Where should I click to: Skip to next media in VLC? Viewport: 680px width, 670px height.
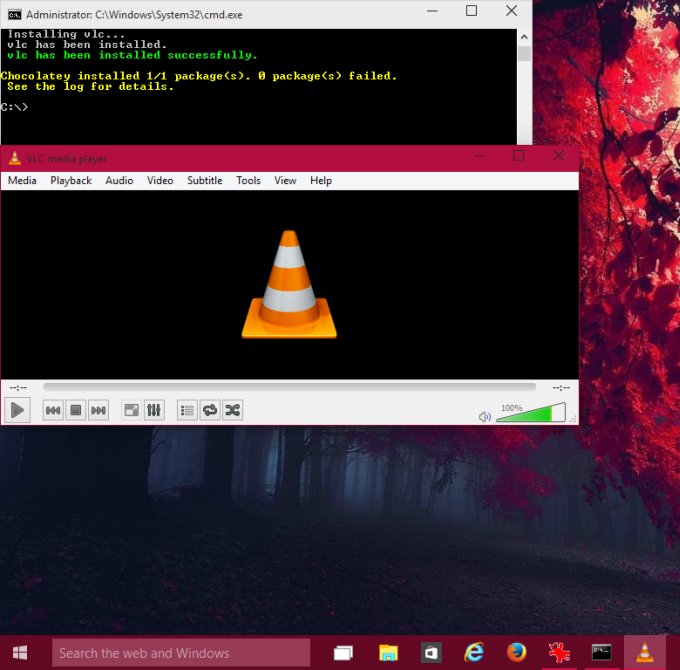click(x=98, y=410)
